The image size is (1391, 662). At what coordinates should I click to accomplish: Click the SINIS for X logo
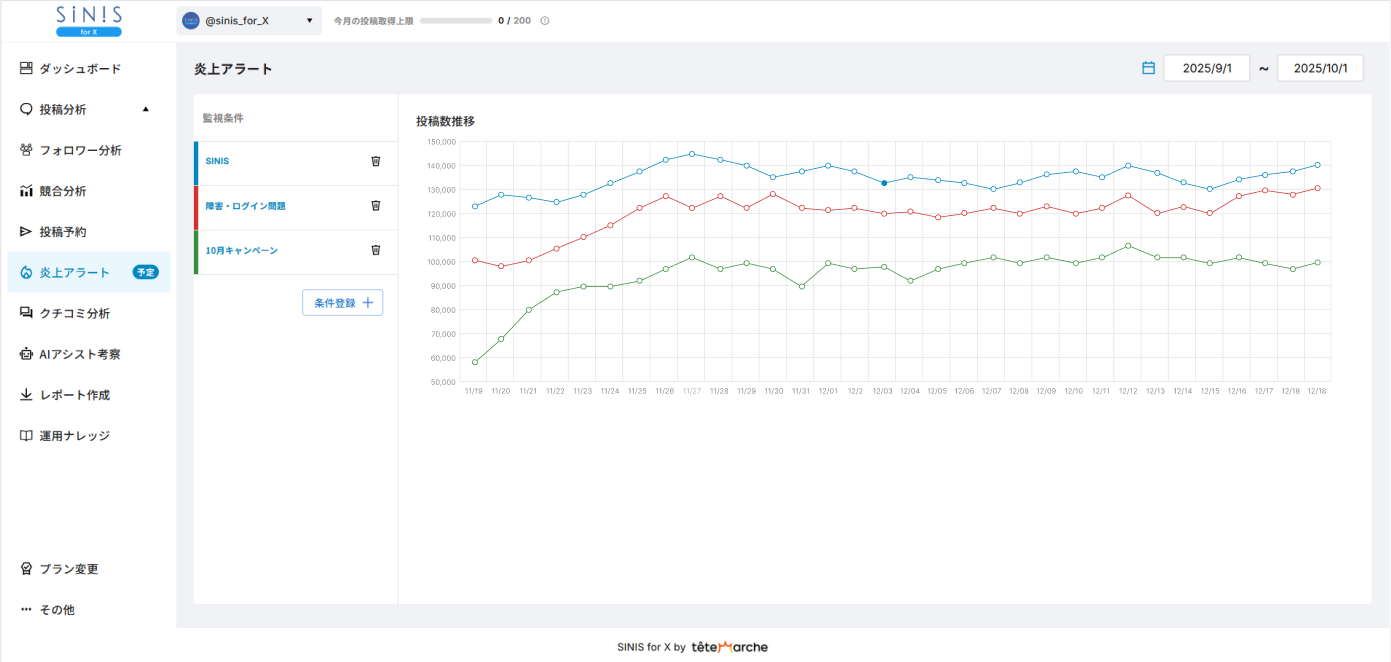(88, 21)
